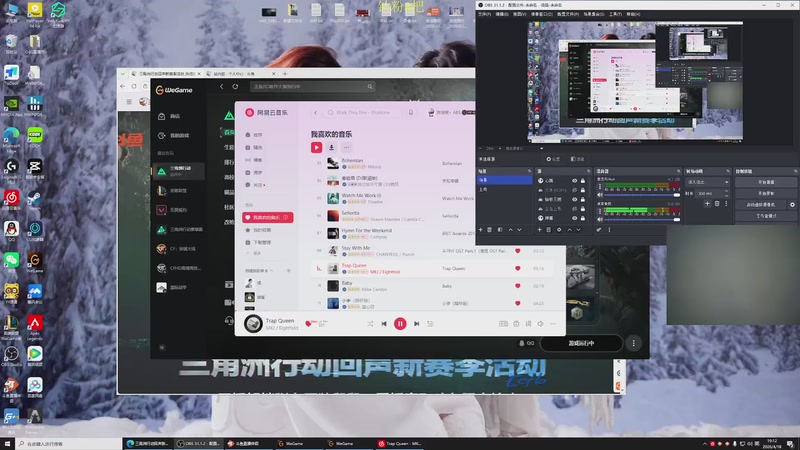
Task: Move OBS source up with the arrow
Action: [569, 230]
